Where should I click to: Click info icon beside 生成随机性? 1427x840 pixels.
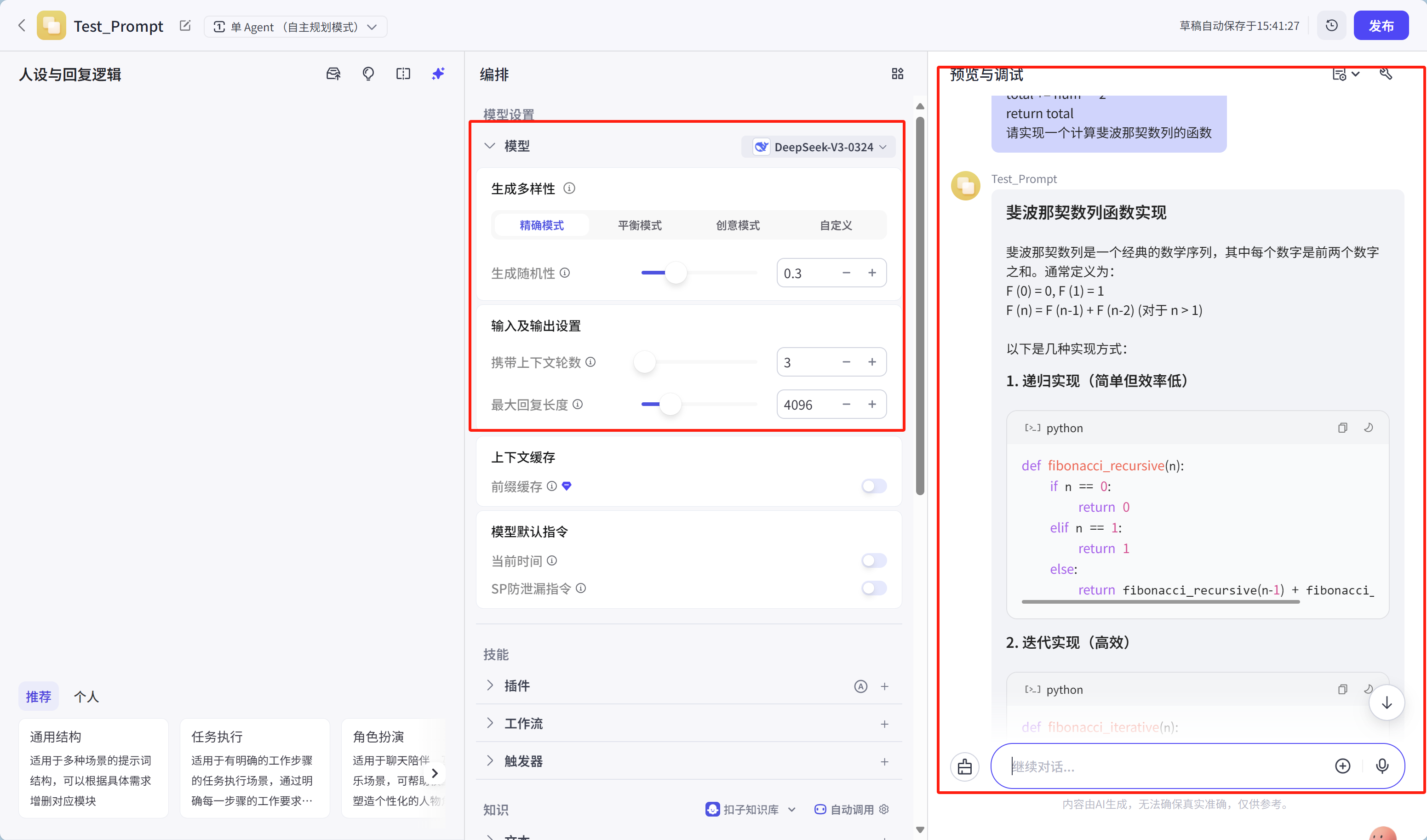pyautogui.click(x=565, y=272)
